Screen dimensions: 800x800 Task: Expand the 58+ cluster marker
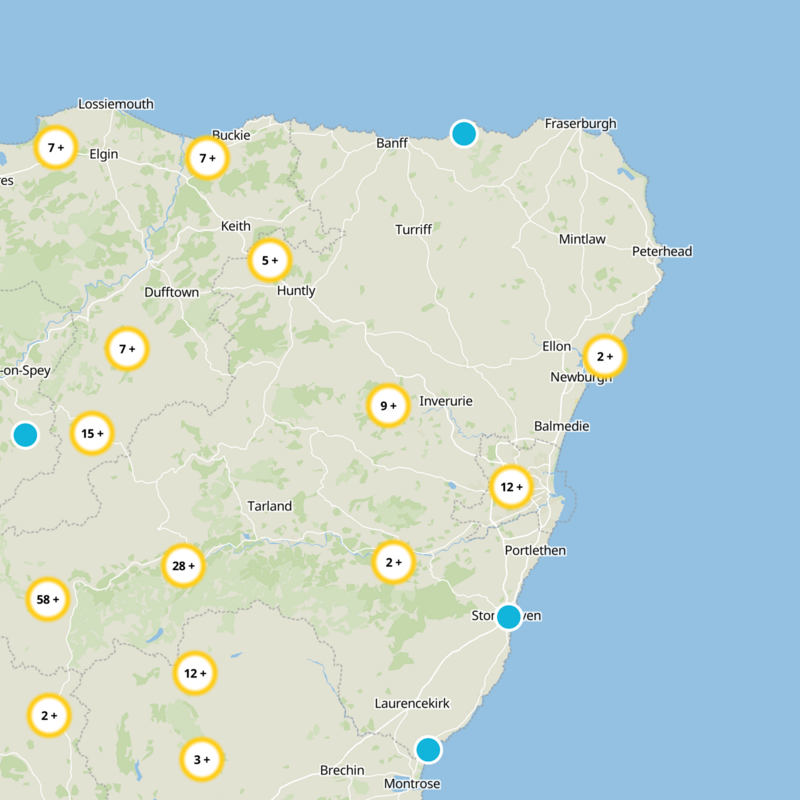(x=47, y=599)
